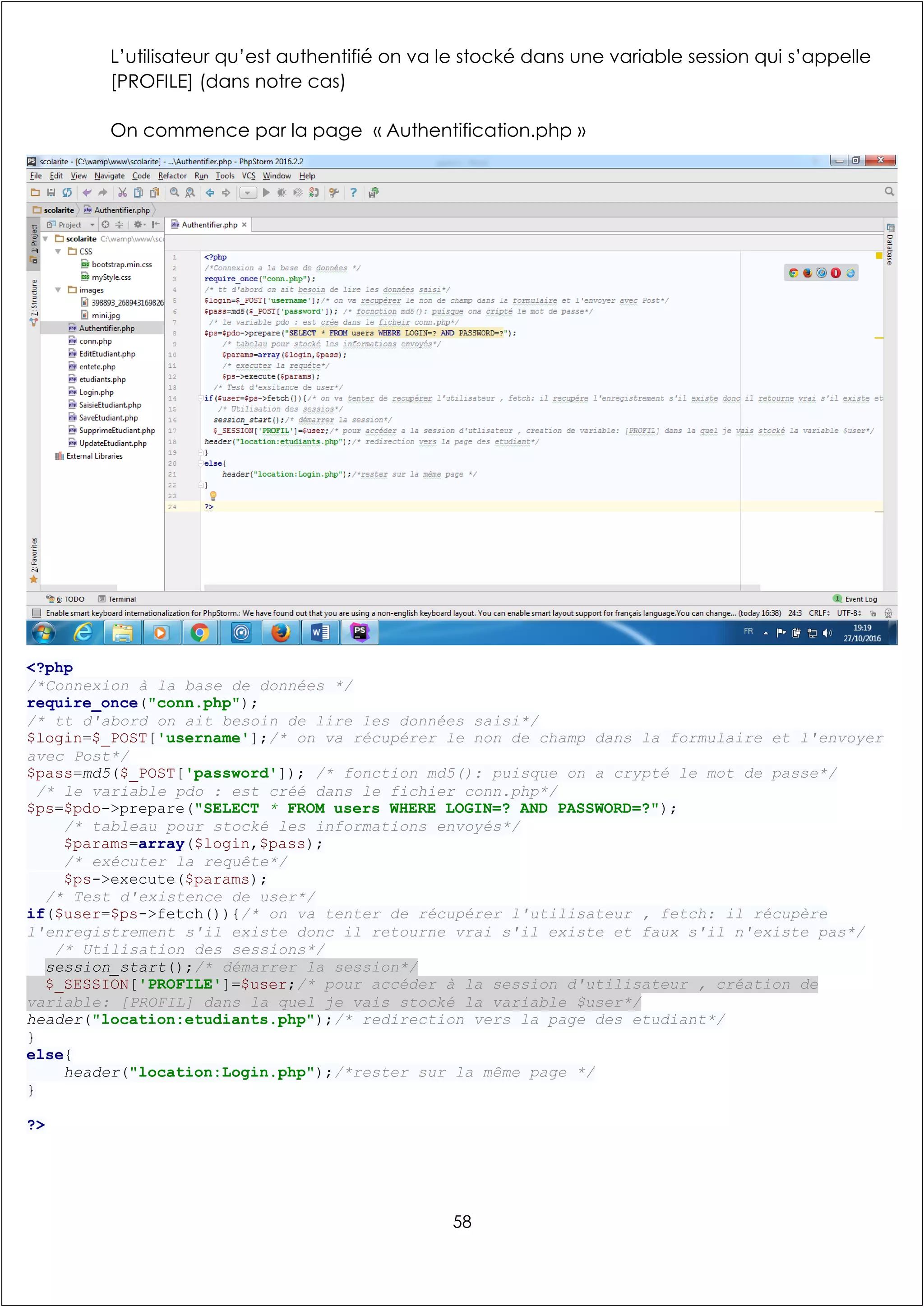Open the Project view dropdown
Screen dimensions: 924x1307
coord(70,225)
